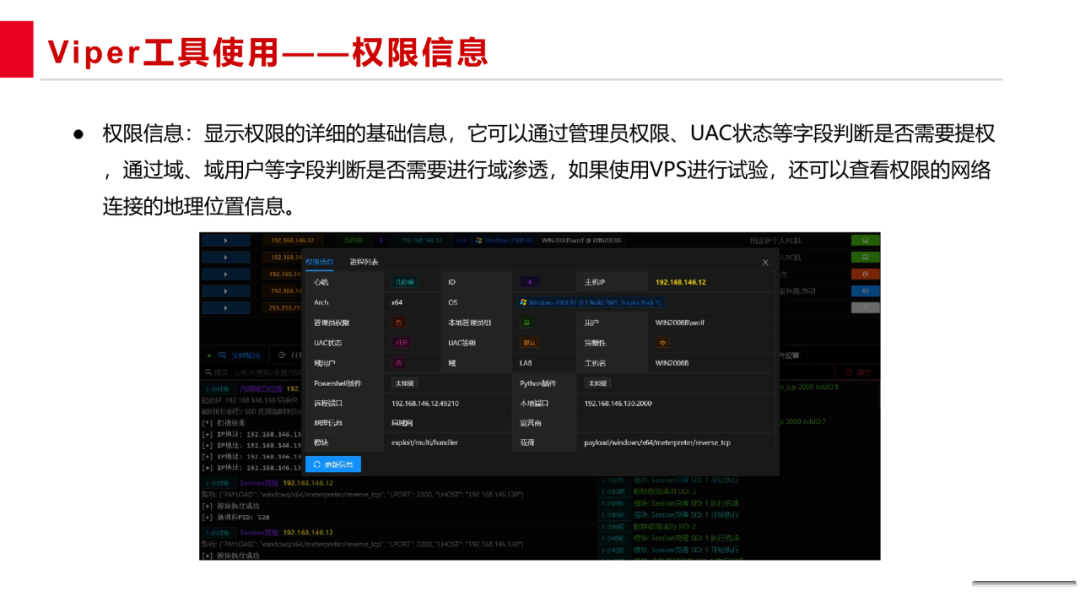Screen dimensions: 1080x608
Task: Click the 内网端口扫描 log entry title
Action: [260, 389]
